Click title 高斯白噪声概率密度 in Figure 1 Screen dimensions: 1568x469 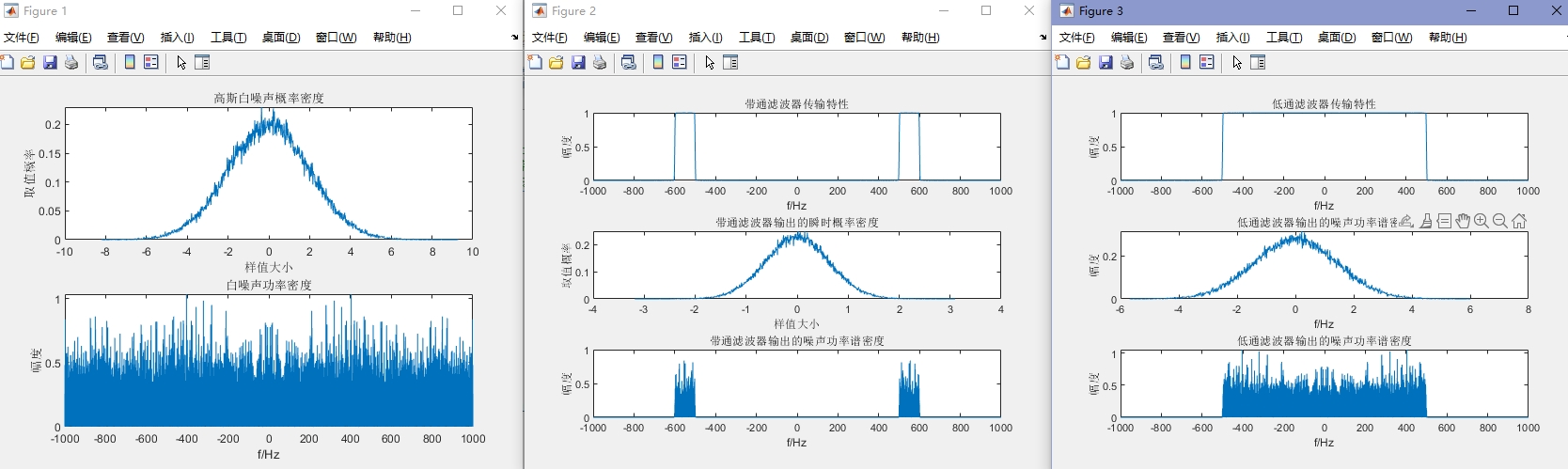(x=269, y=98)
